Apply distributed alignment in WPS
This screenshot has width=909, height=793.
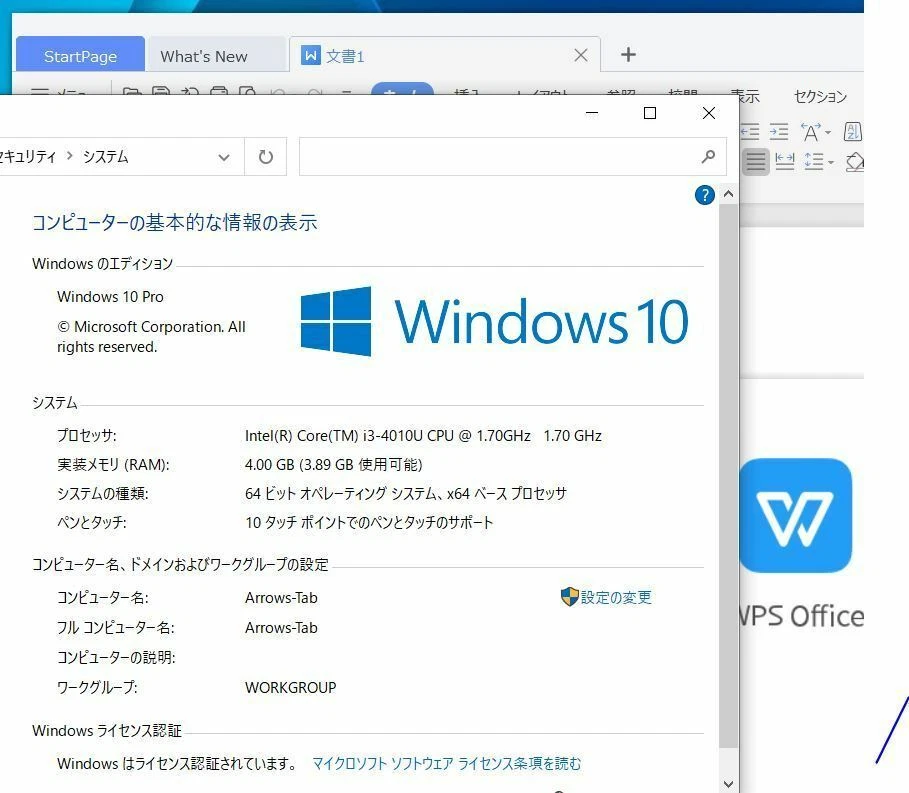coord(784,161)
